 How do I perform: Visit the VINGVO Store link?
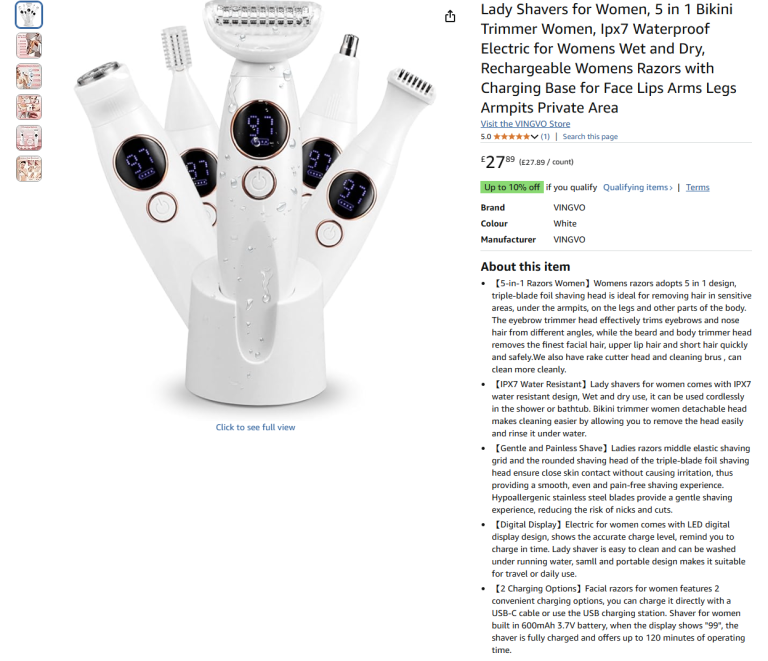point(525,124)
